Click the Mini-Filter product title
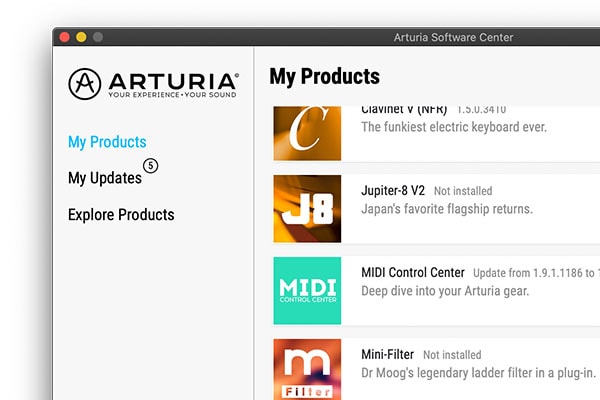Screen dimensions: 600x400 click(x=388, y=354)
